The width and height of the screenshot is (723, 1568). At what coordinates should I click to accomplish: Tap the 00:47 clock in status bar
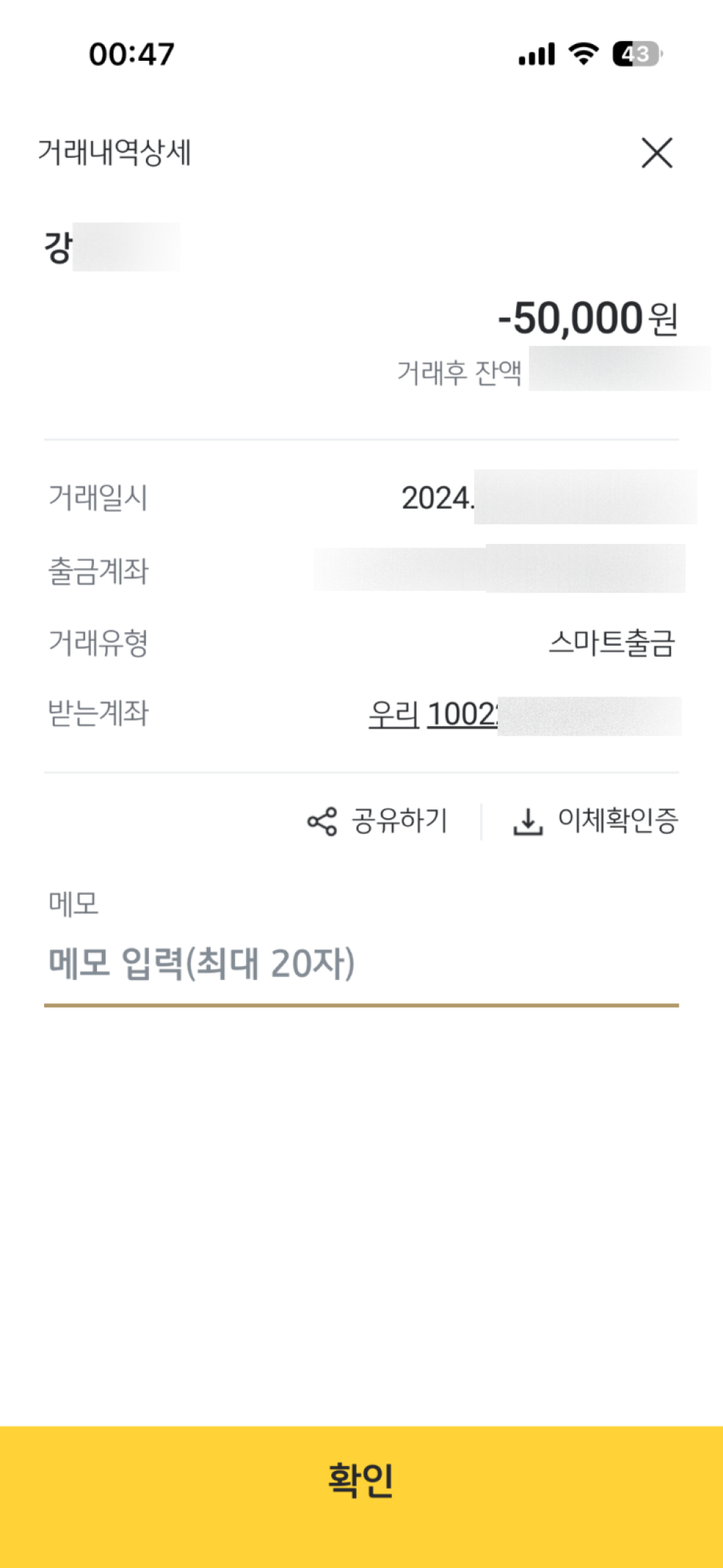pyautogui.click(x=132, y=54)
